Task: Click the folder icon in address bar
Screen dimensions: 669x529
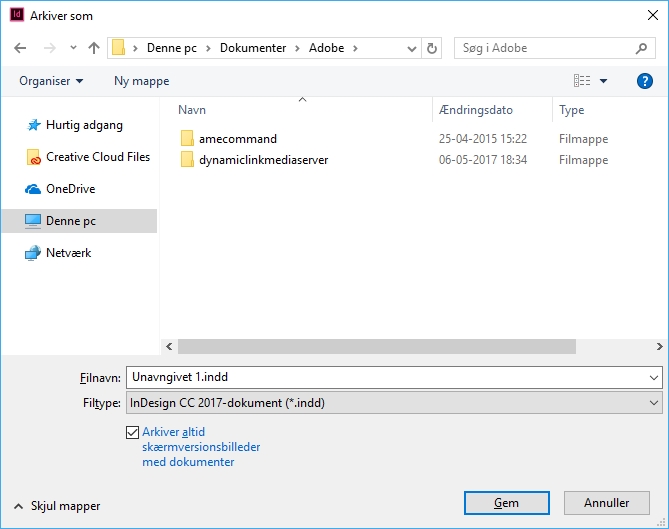Action: point(118,48)
